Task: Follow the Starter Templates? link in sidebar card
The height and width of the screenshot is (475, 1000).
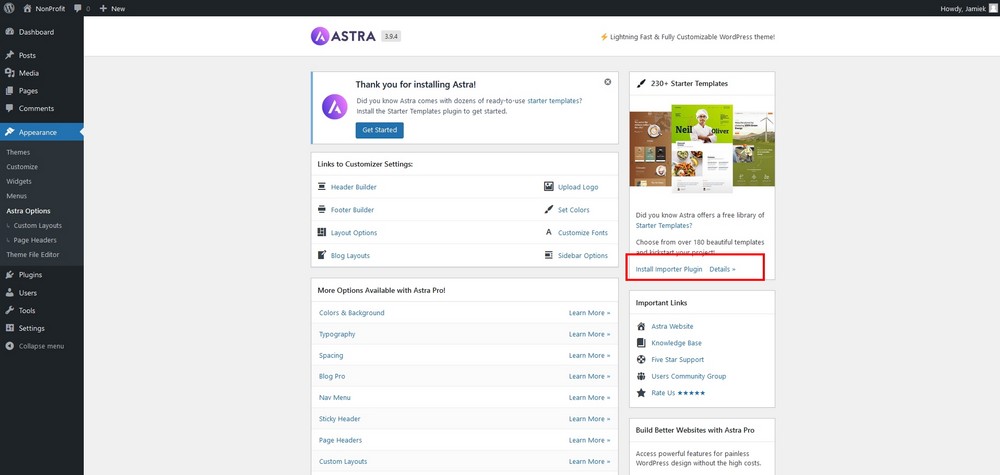Action: click(664, 226)
